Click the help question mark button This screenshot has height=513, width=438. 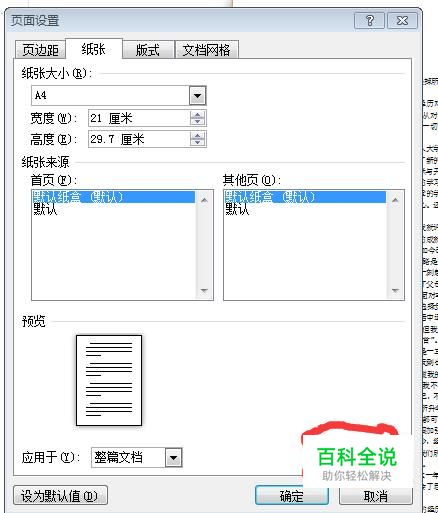coord(369,21)
